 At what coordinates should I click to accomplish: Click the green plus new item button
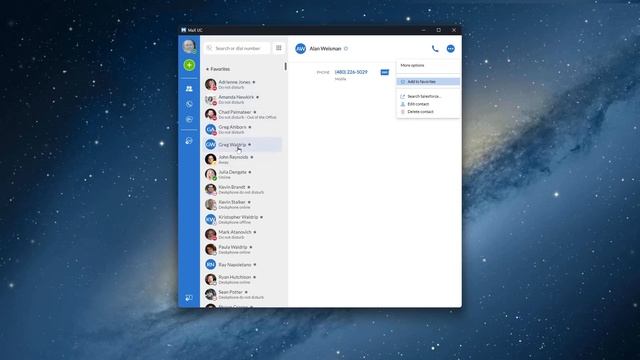coord(189,65)
